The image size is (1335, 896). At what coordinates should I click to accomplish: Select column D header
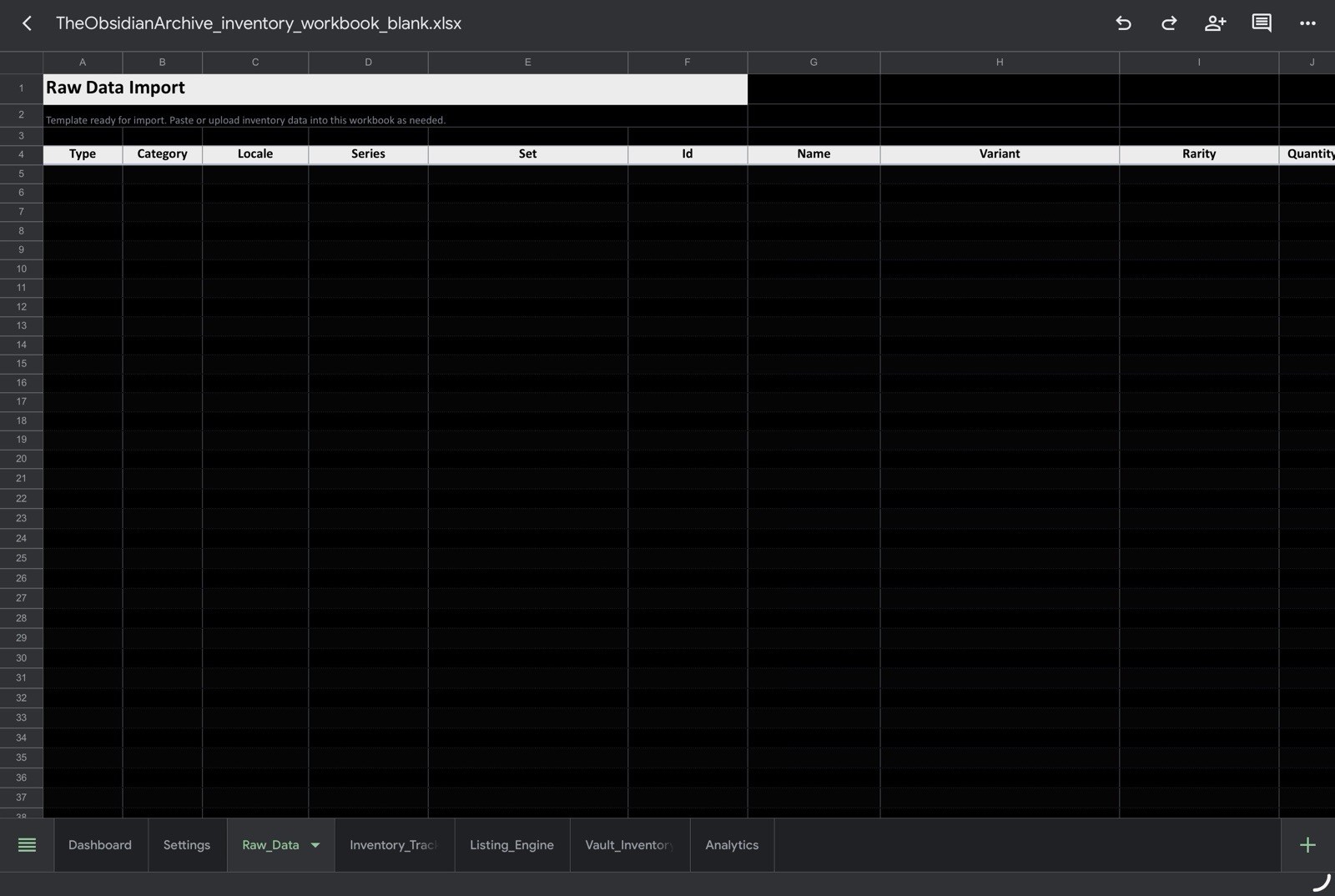[368, 63]
